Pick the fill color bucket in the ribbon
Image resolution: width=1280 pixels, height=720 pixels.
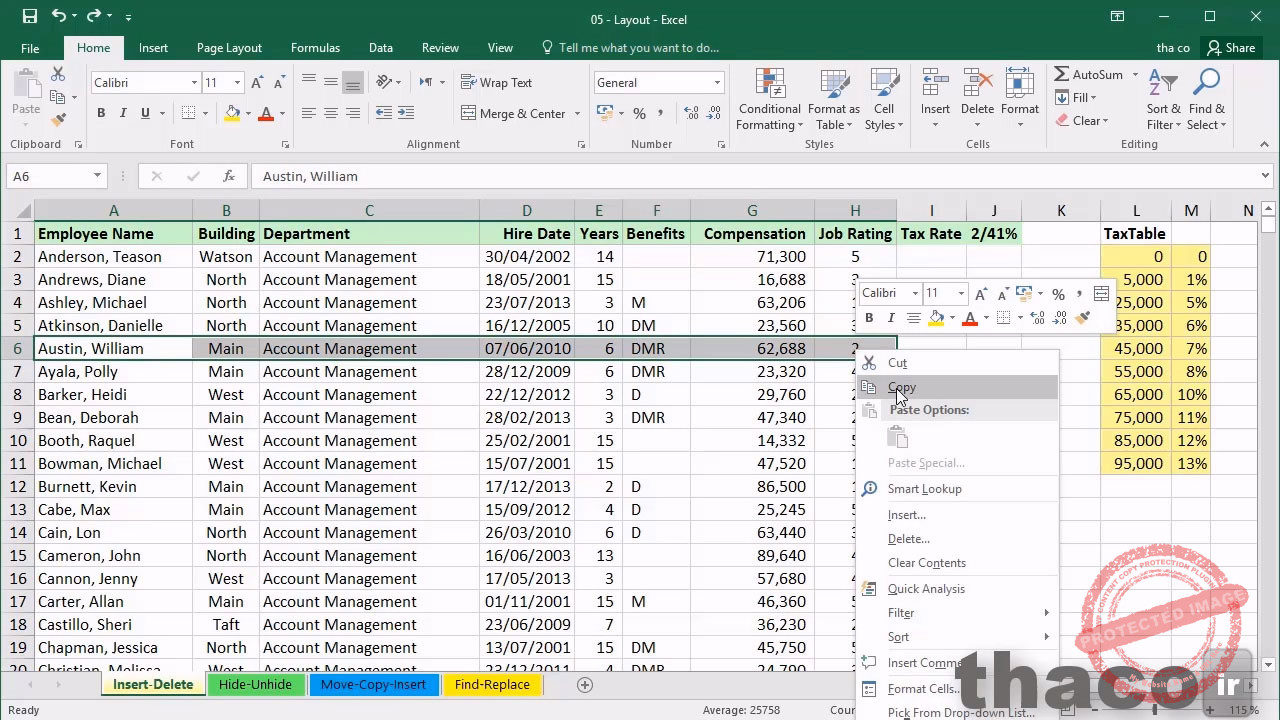(x=232, y=113)
